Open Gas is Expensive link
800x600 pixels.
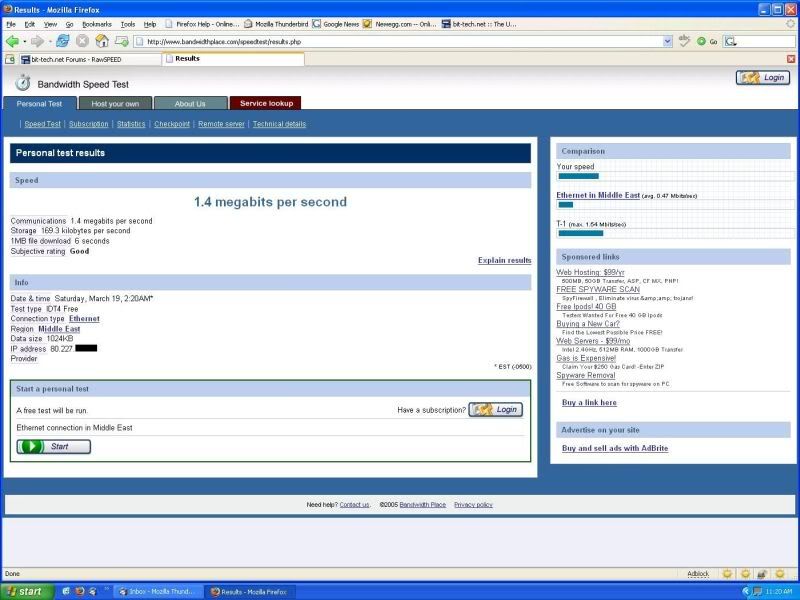tap(586, 358)
